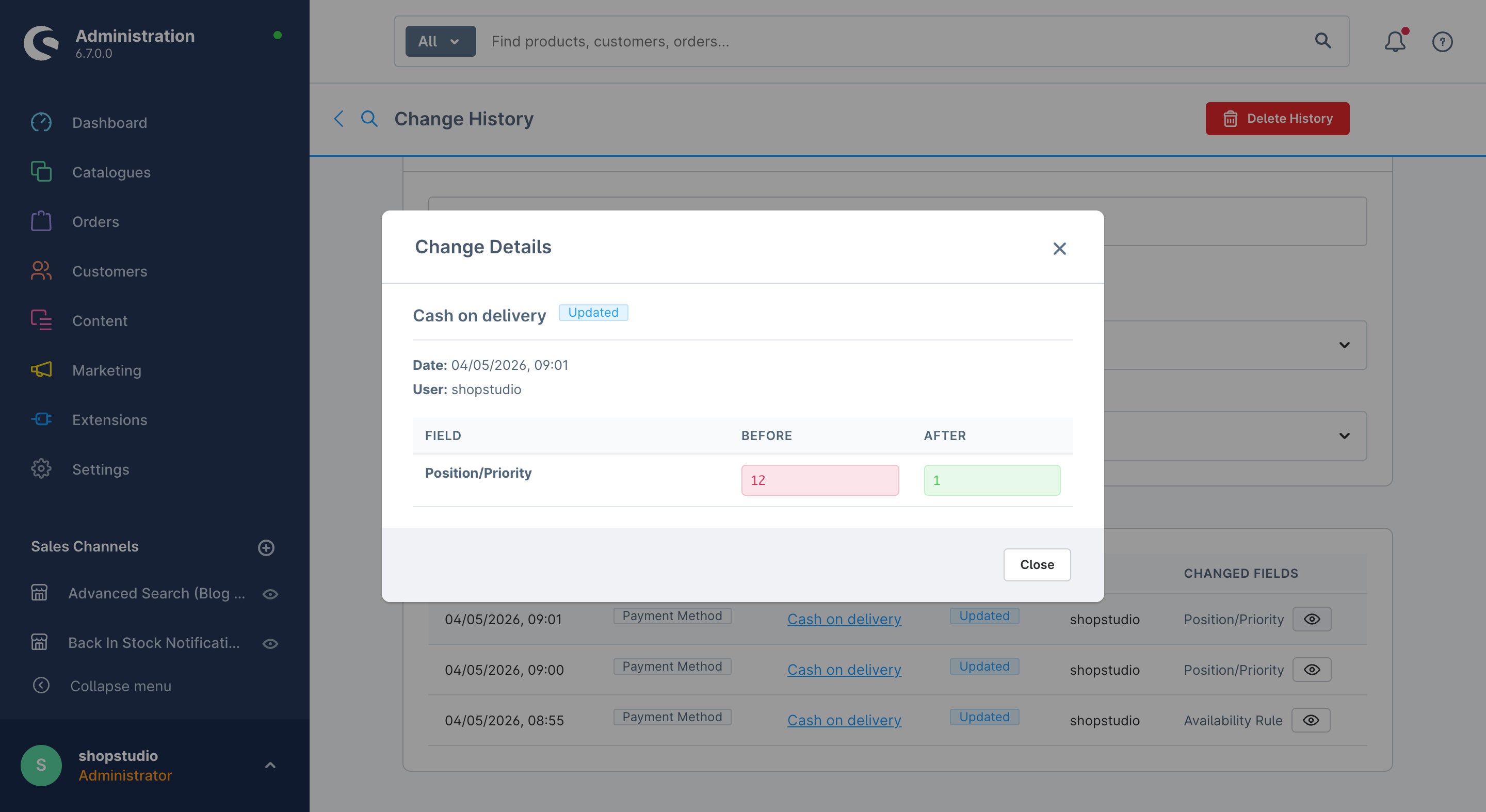Click the Extensions plug icon
This screenshot has width=1486, height=812.
click(41, 419)
